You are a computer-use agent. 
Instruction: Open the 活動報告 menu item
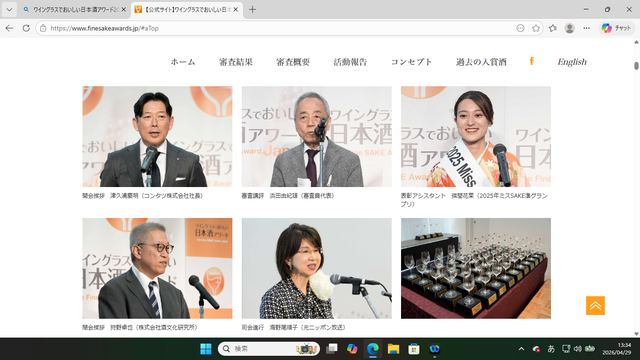(350, 62)
